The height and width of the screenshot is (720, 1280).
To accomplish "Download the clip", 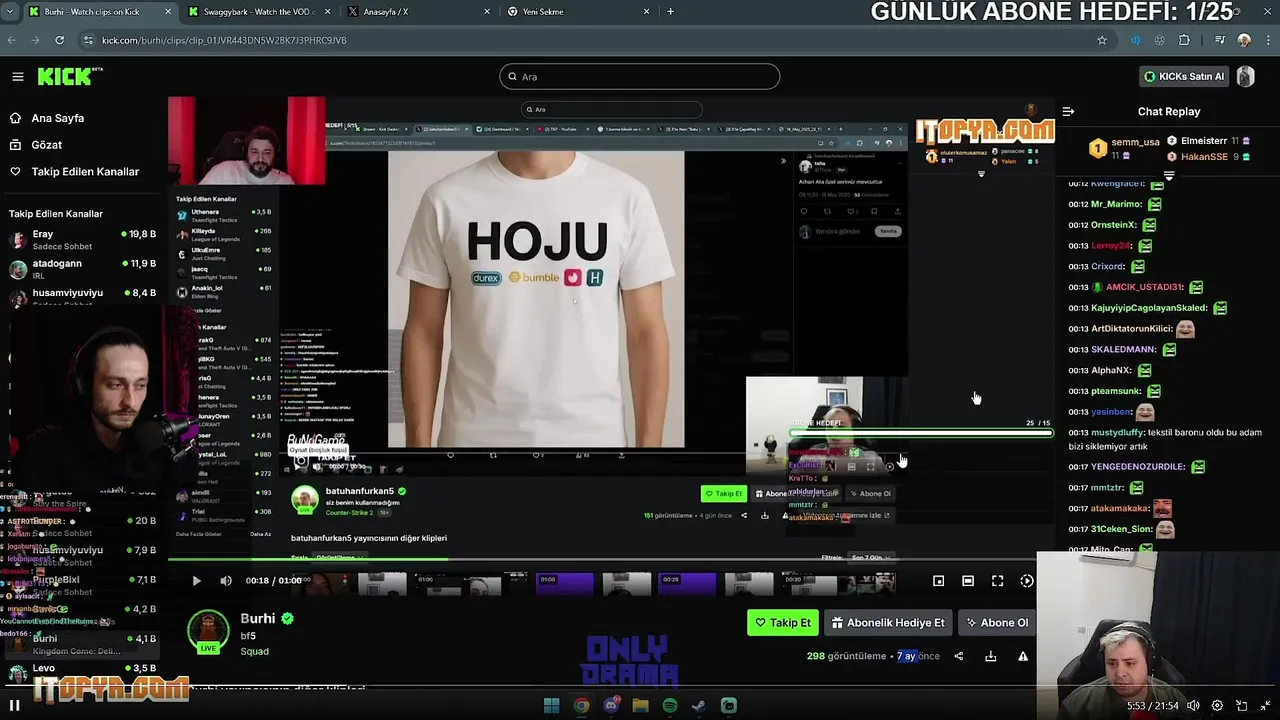I will point(991,657).
